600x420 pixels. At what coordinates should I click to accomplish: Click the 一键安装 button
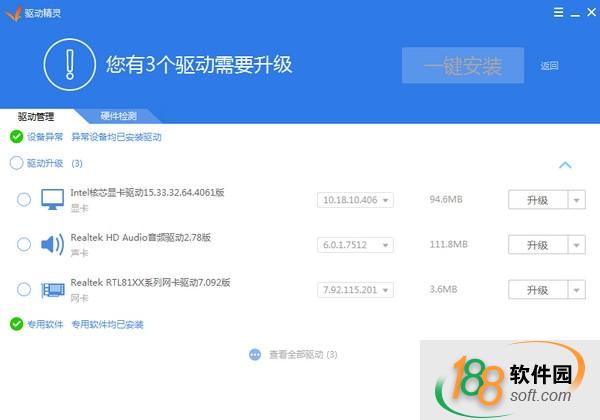click(x=462, y=66)
